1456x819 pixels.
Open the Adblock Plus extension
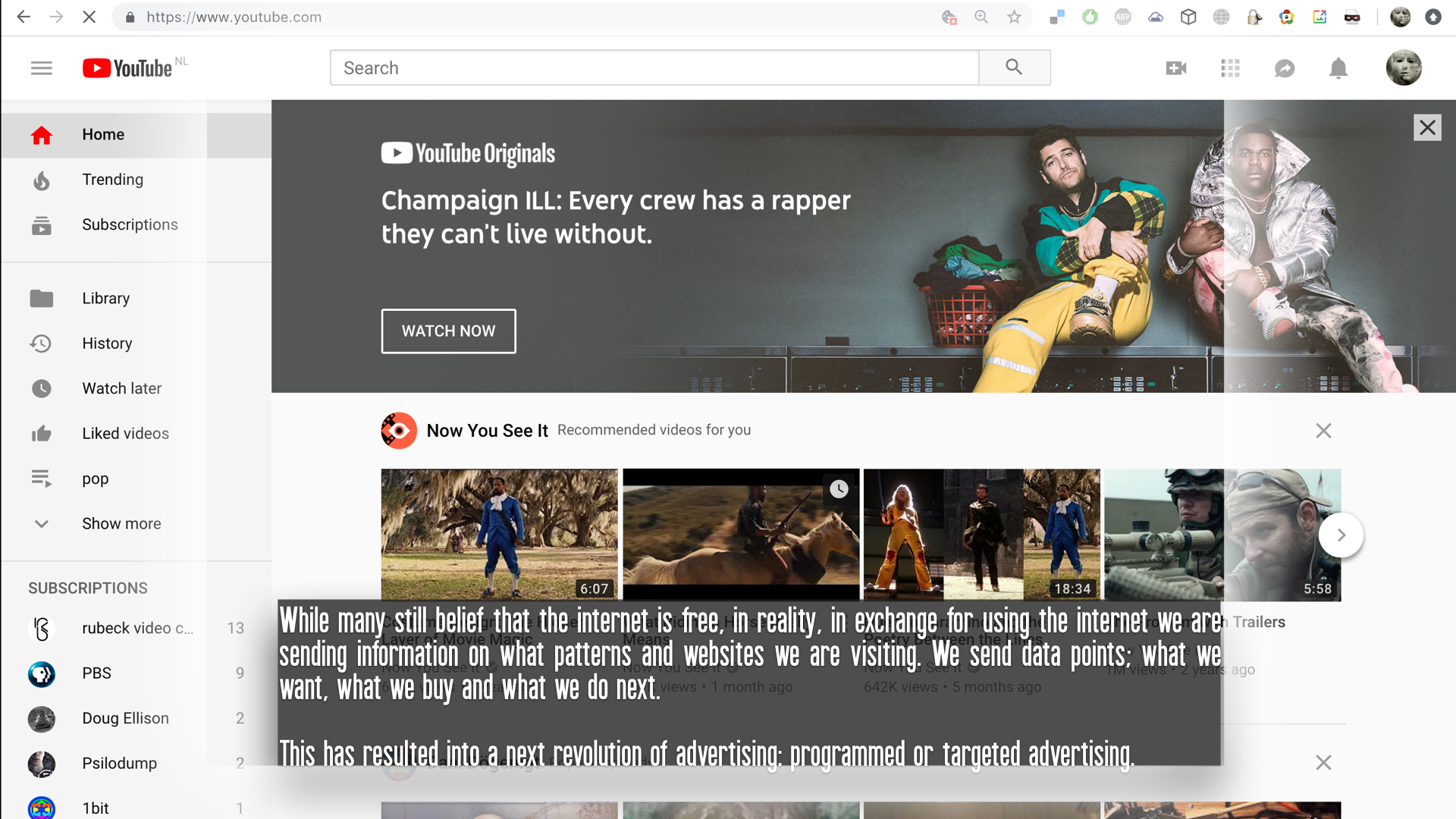pyautogui.click(x=1122, y=17)
